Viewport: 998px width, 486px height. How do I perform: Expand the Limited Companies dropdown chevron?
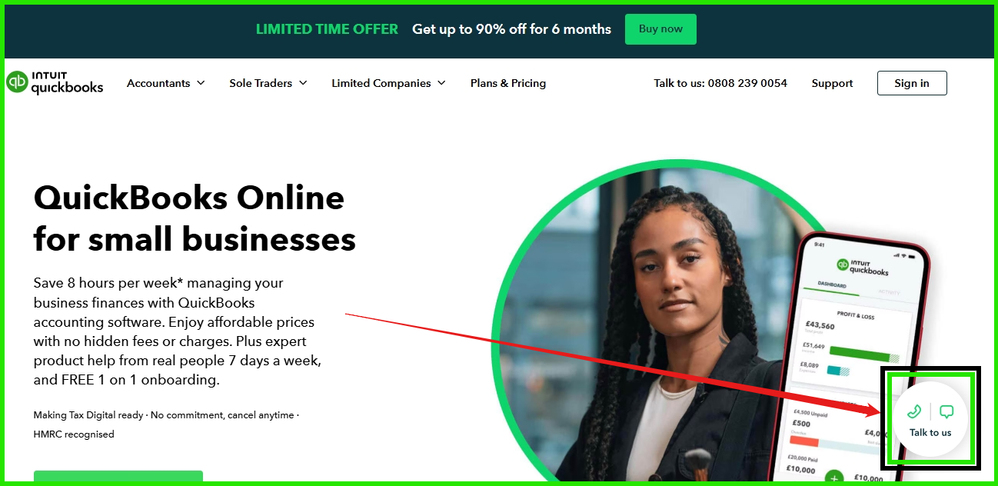pos(441,83)
